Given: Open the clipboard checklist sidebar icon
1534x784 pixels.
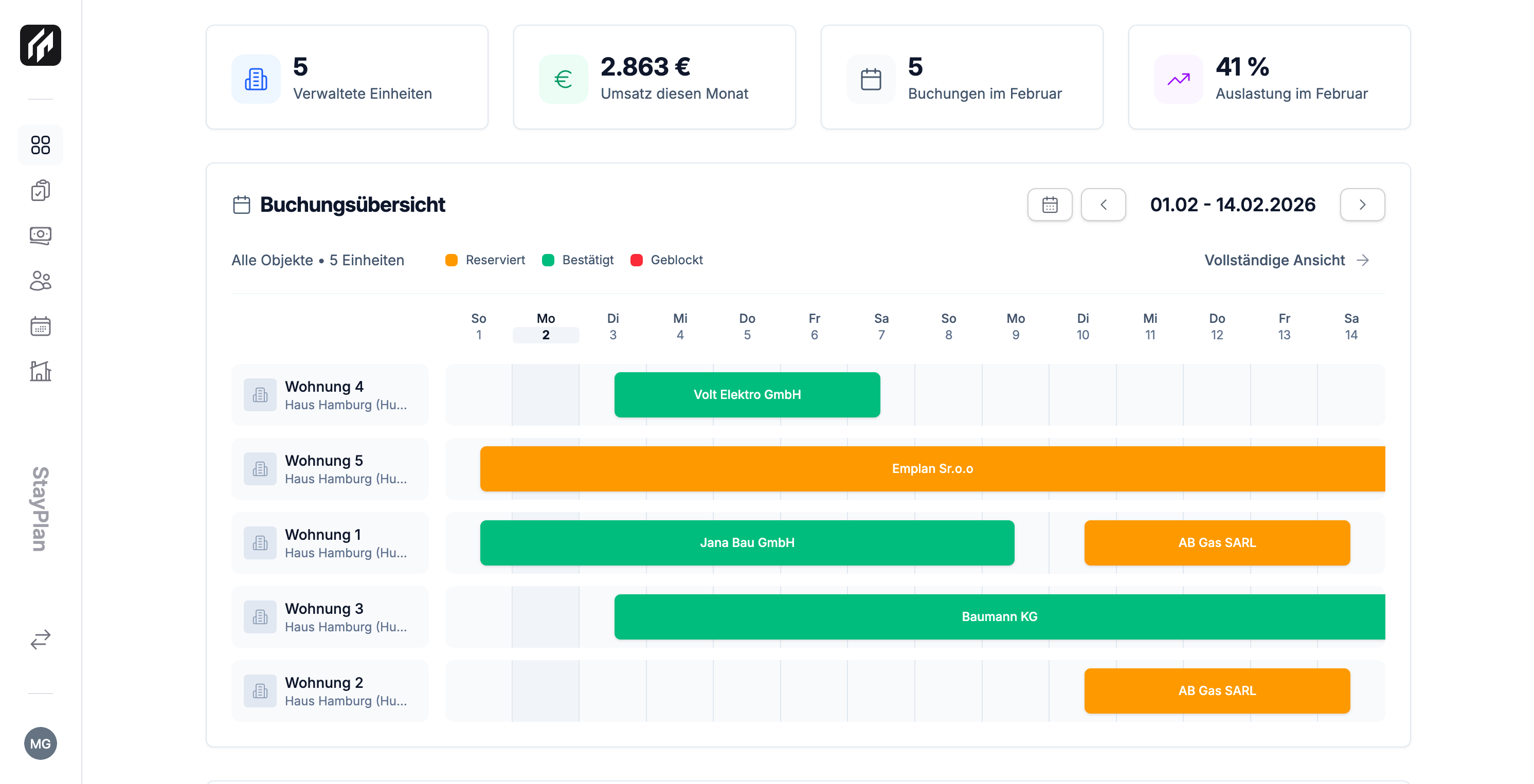Looking at the screenshot, I should (x=41, y=191).
